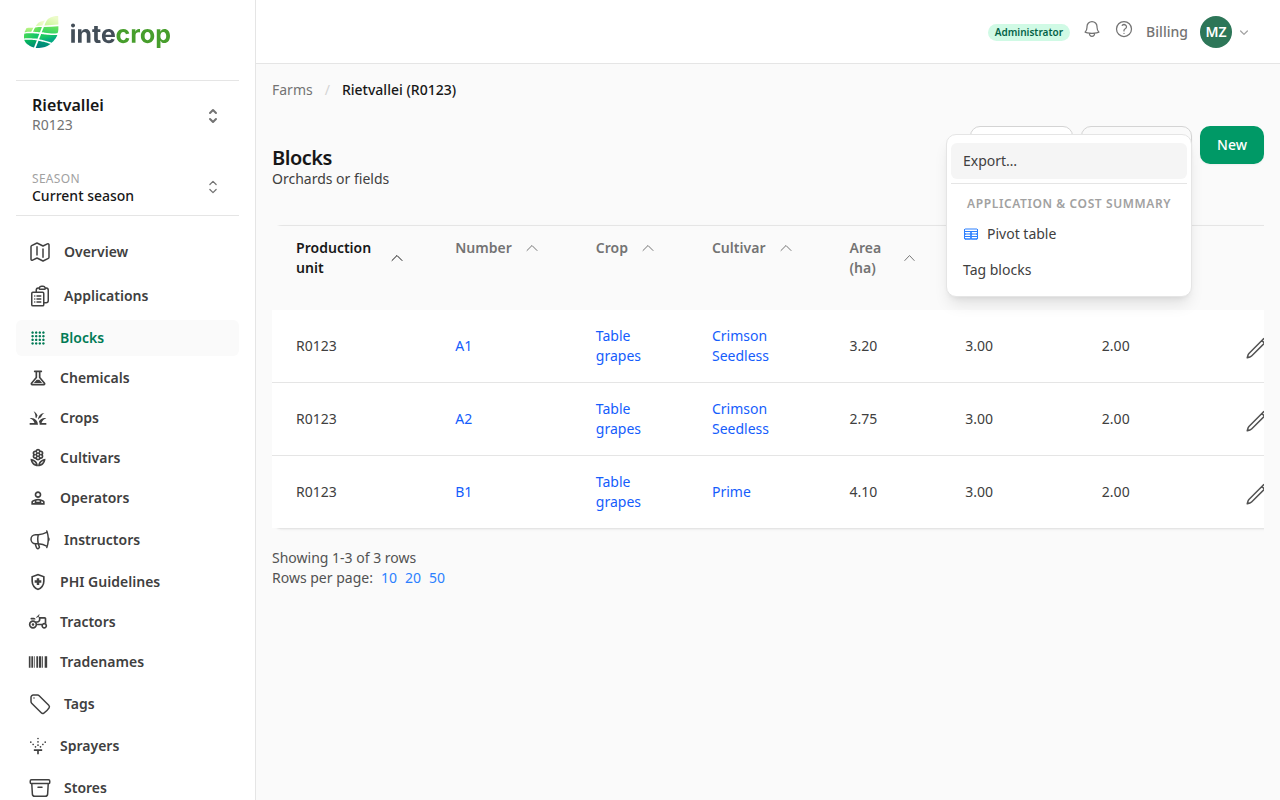The image size is (1280, 800).
Task: Set rows per page to 20
Action: (x=413, y=578)
